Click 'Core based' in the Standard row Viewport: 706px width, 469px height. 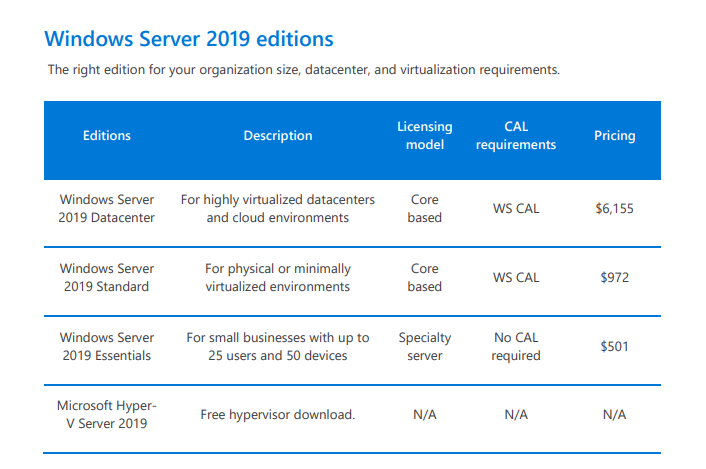pyautogui.click(x=425, y=277)
